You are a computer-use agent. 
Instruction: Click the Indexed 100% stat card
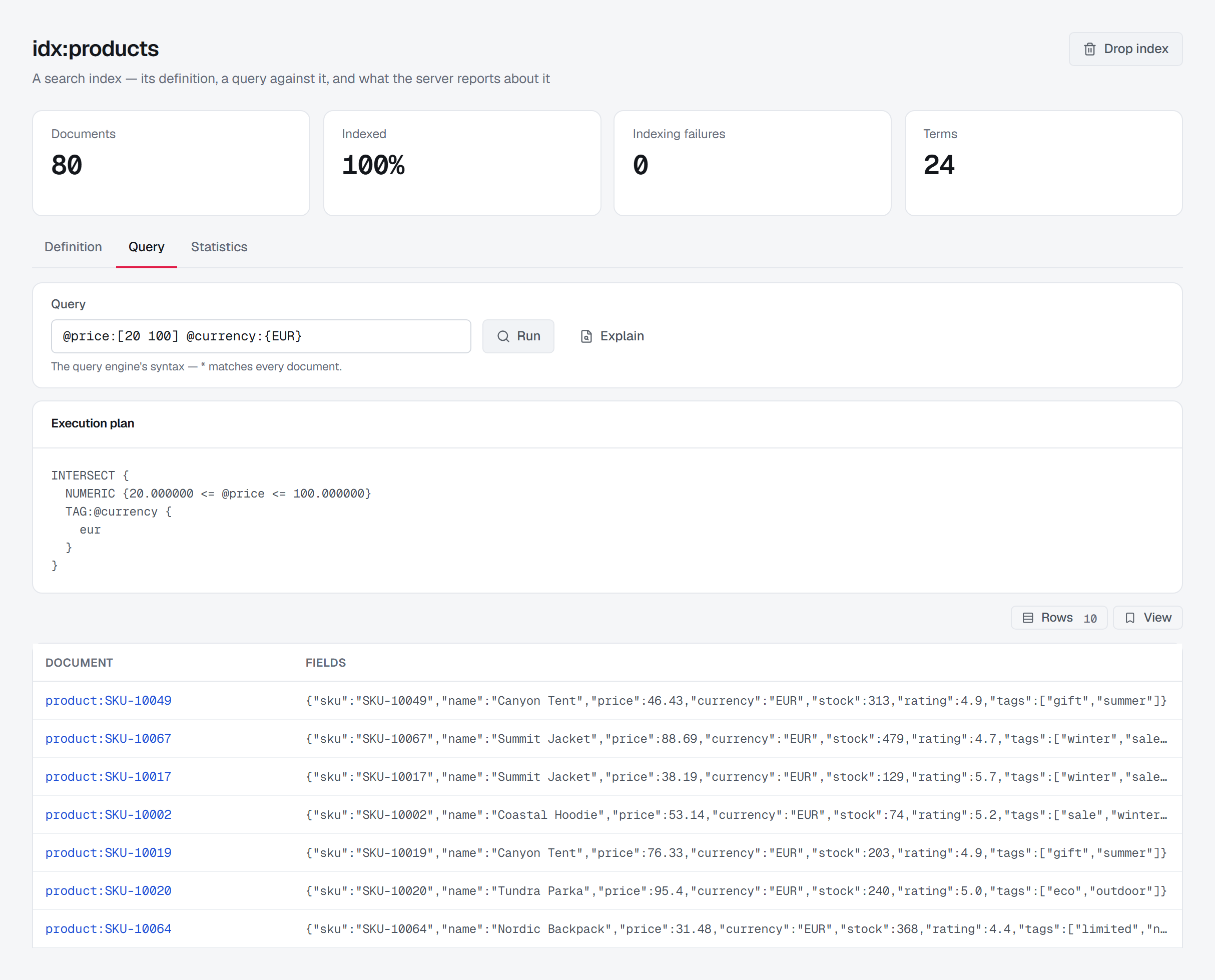[462, 163]
